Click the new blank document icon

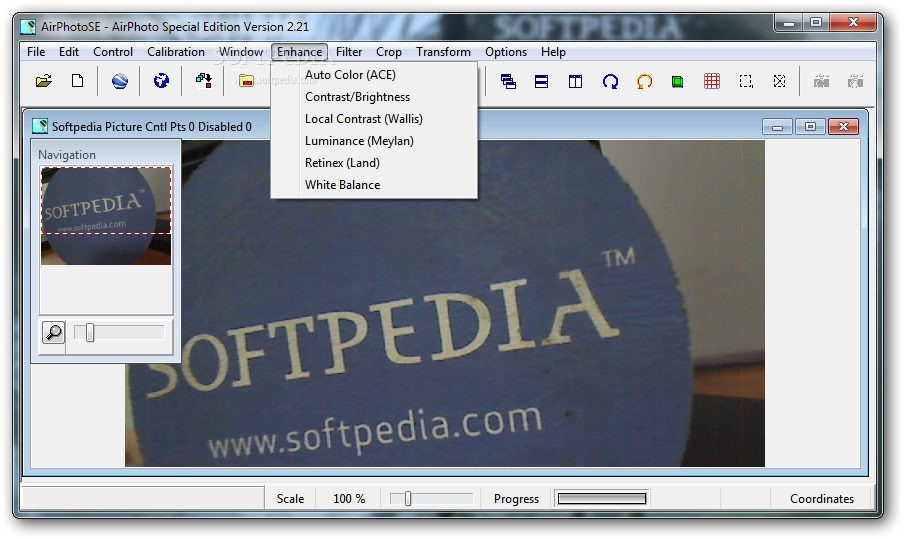point(77,81)
